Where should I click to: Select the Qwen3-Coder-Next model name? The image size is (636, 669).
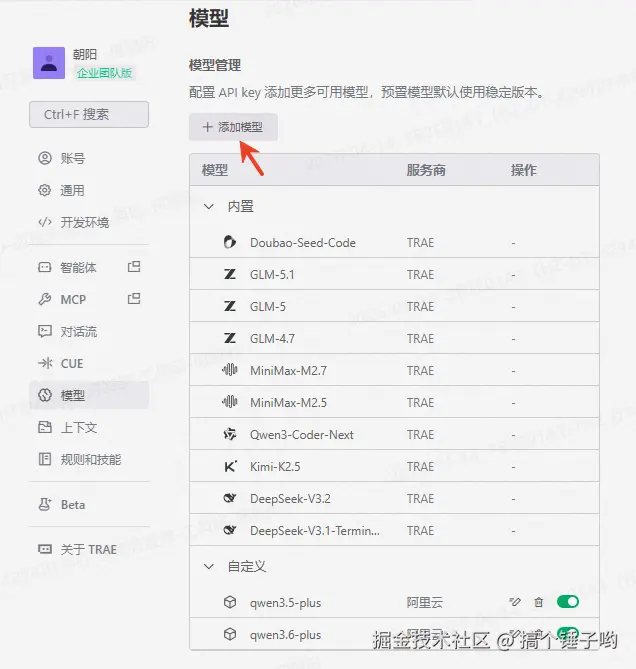tap(302, 435)
